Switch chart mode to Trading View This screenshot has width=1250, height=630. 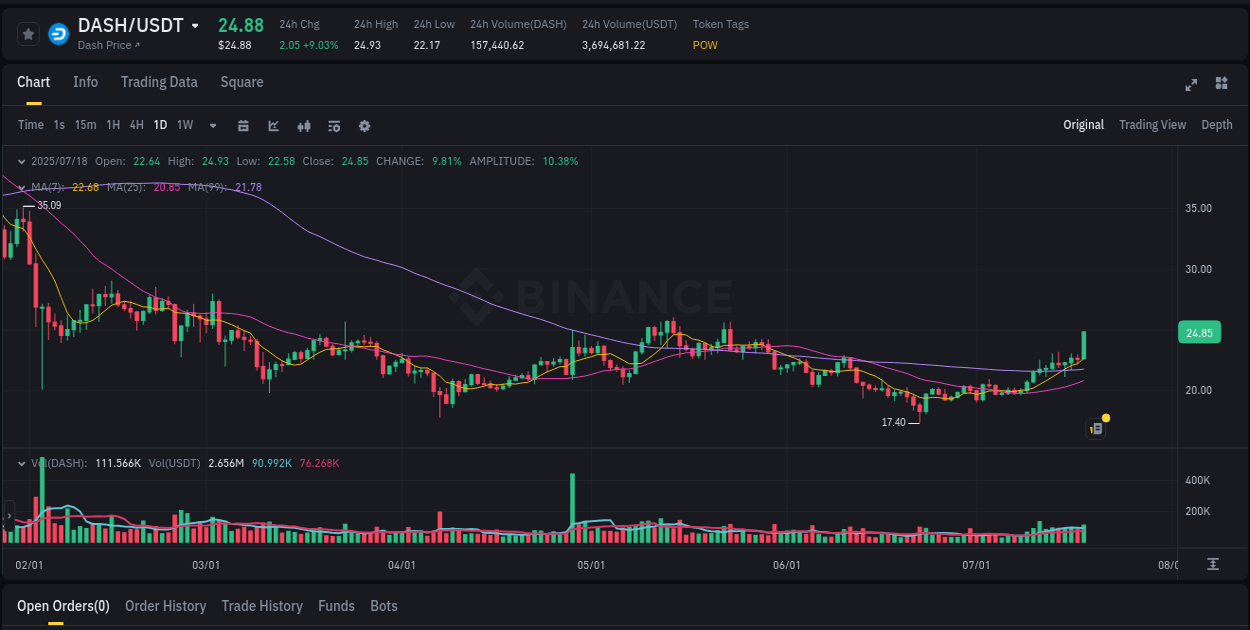pyautogui.click(x=1152, y=124)
